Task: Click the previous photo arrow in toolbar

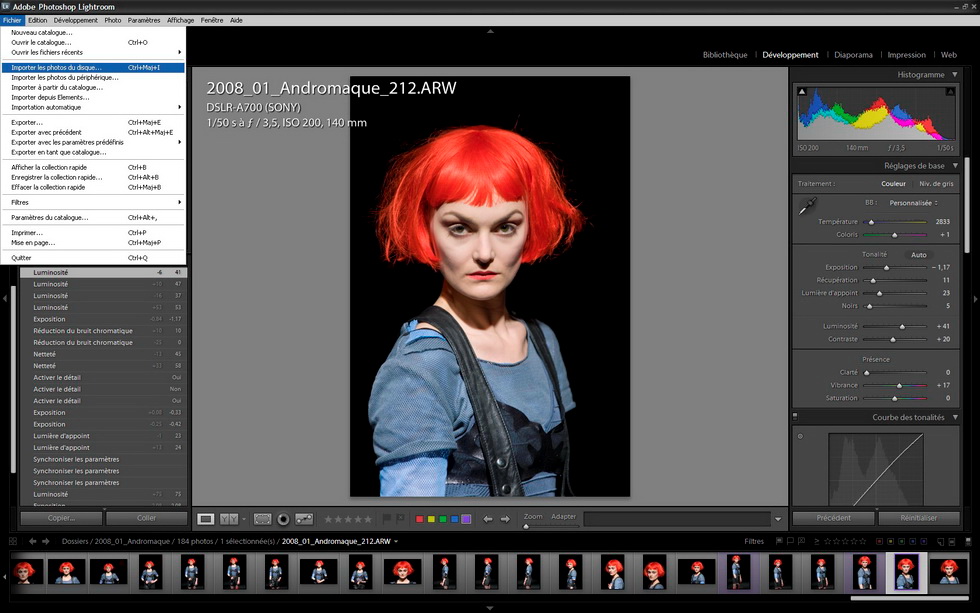Action: tap(488, 519)
